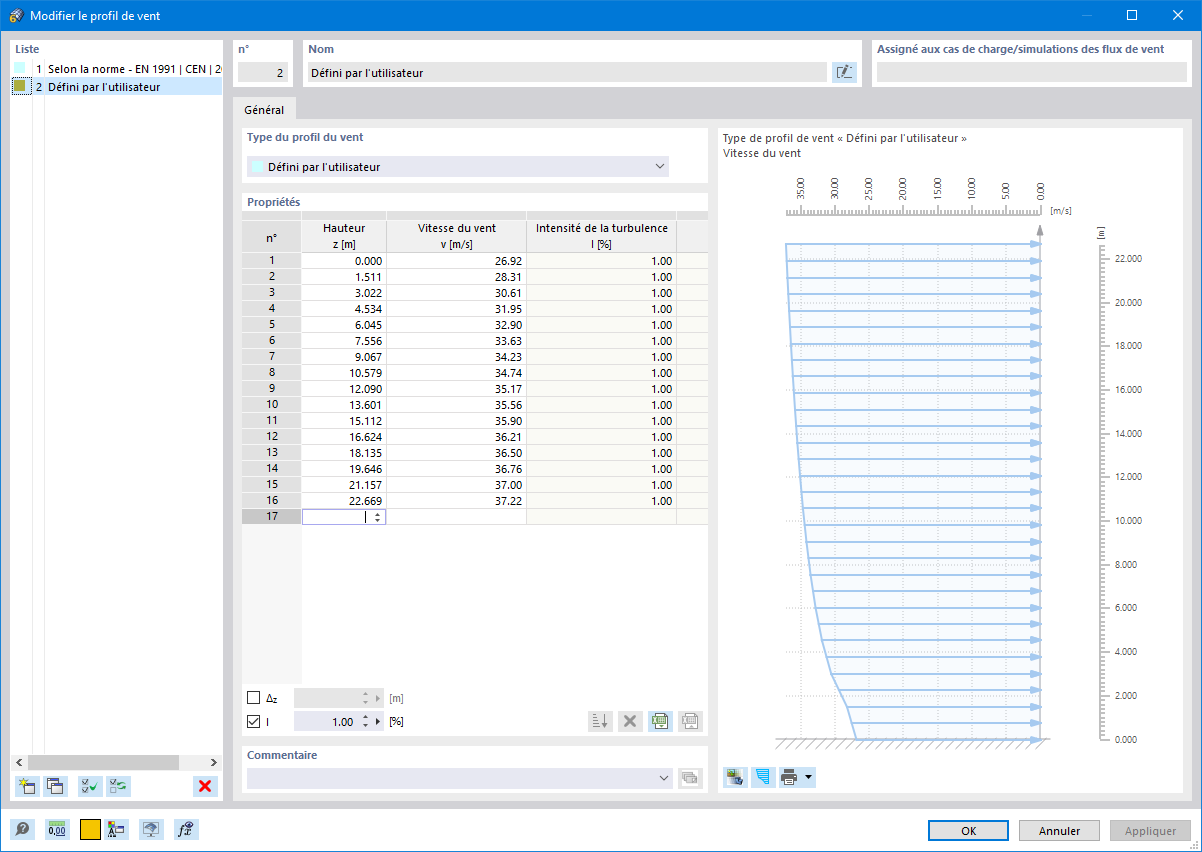Click the Annuler button
This screenshot has width=1202, height=852.
(1059, 830)
